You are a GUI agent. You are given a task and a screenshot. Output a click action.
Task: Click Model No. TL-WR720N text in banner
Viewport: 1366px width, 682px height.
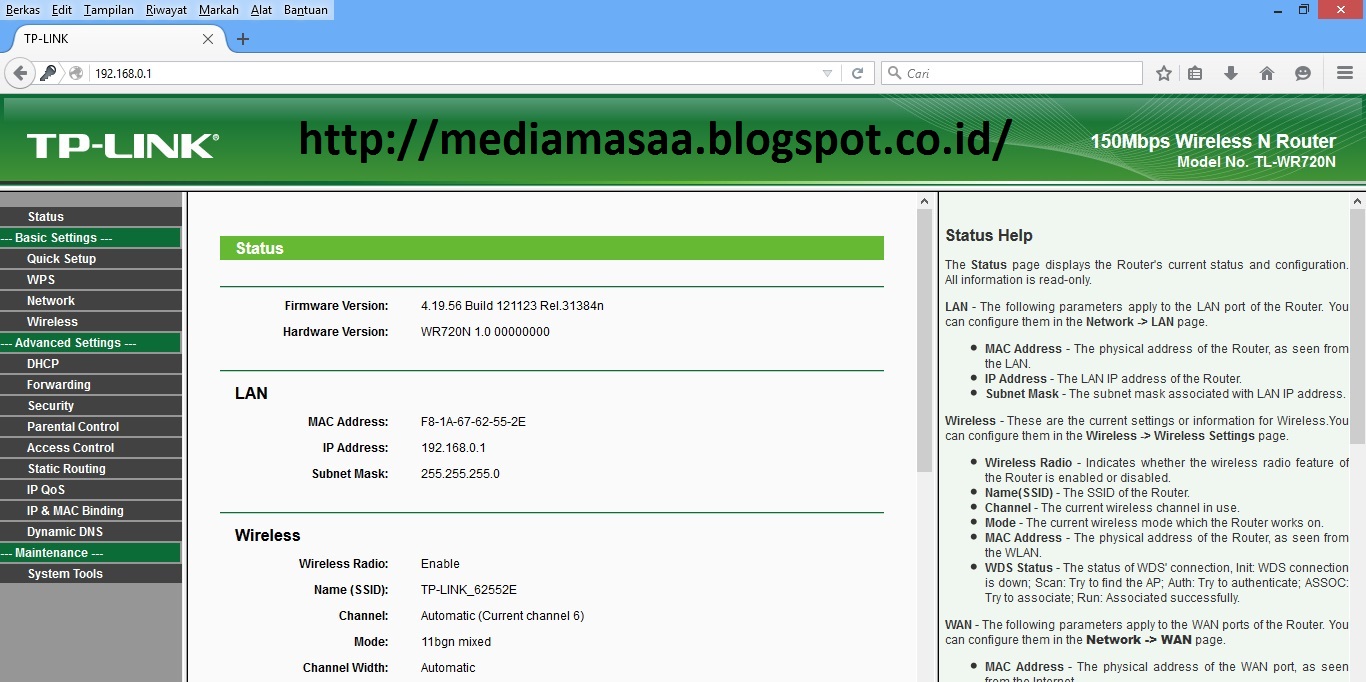tap(1256, 162)
